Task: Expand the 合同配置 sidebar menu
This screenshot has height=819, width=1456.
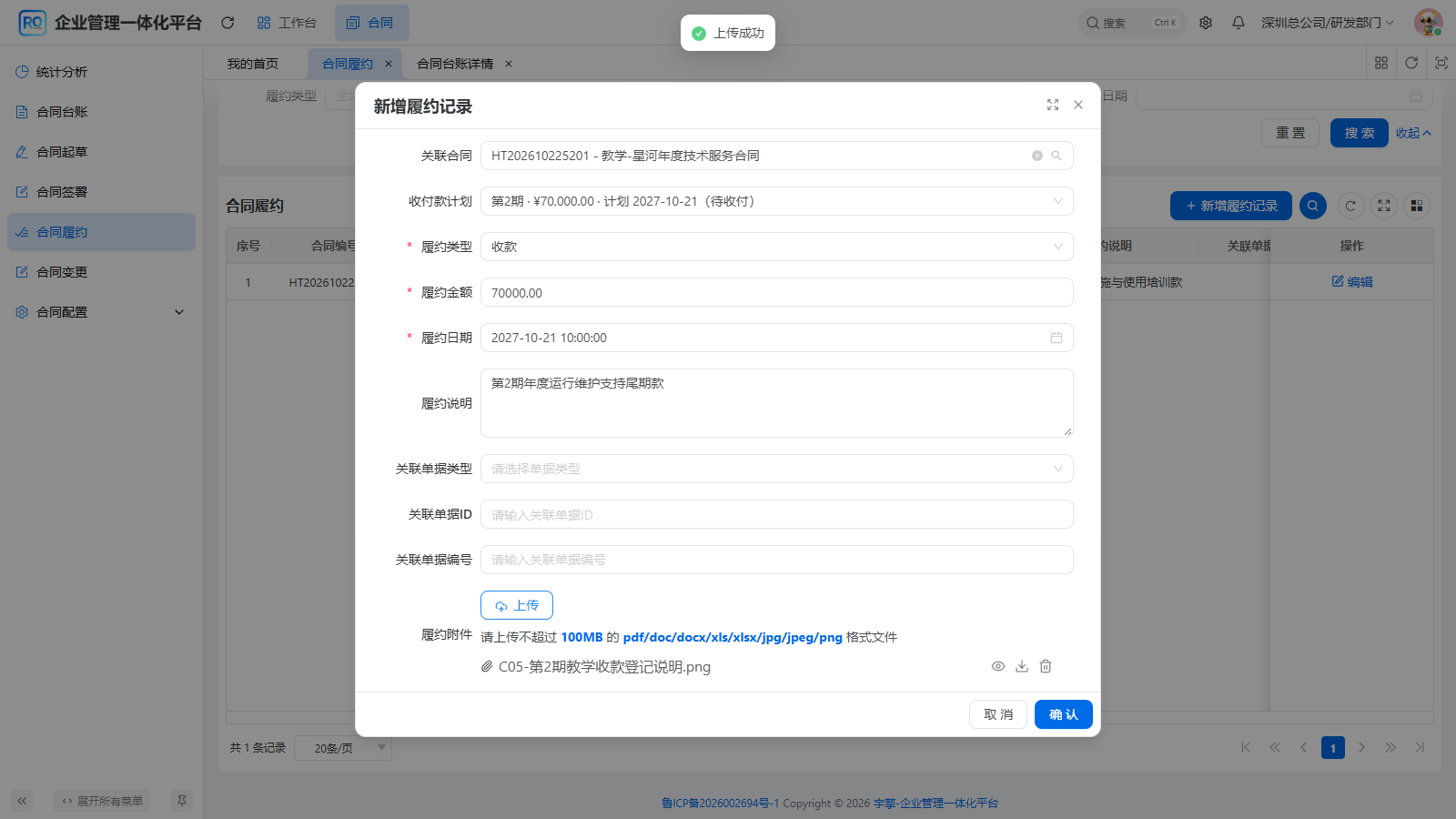Action: point(101,312)
